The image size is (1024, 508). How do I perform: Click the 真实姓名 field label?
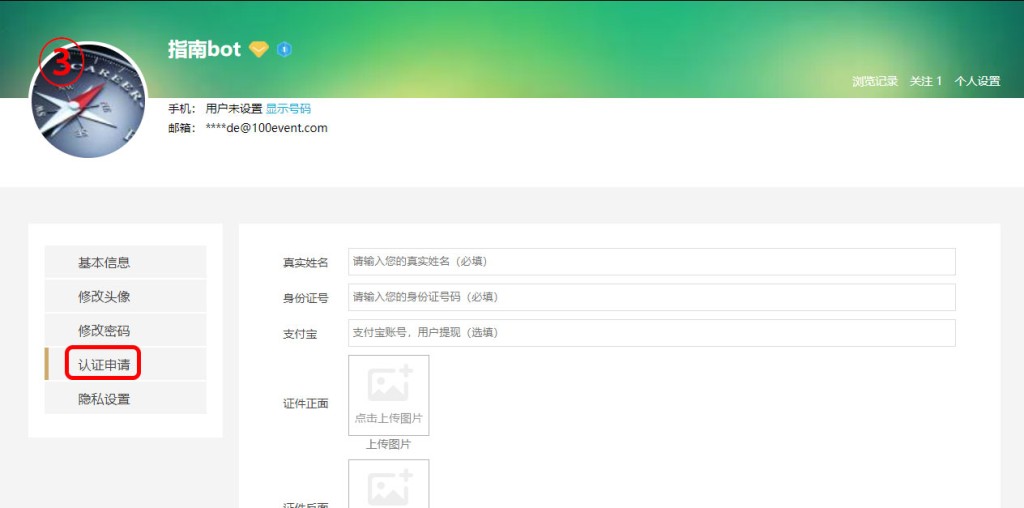pyautogui.click(x=306, y=262)
